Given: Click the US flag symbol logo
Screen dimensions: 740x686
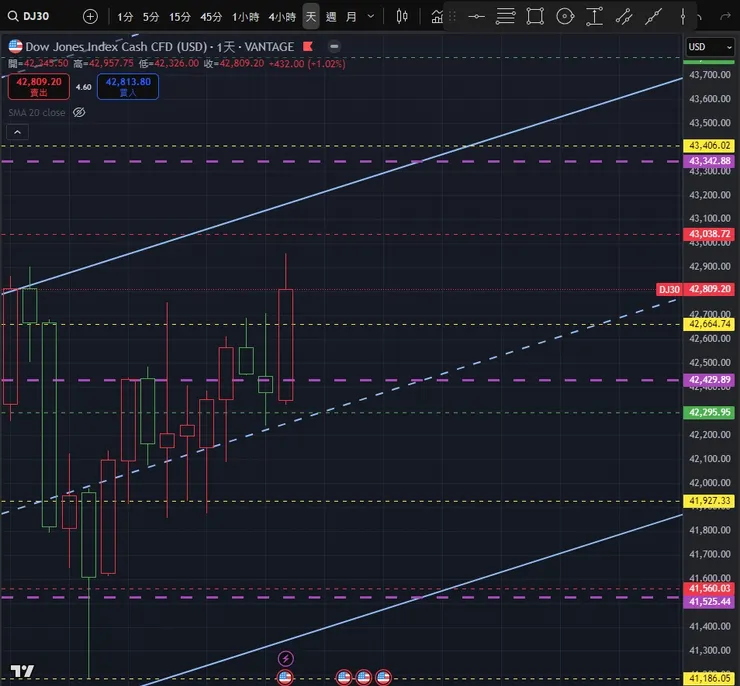Looking at the screenshot, I should point(16,46).
